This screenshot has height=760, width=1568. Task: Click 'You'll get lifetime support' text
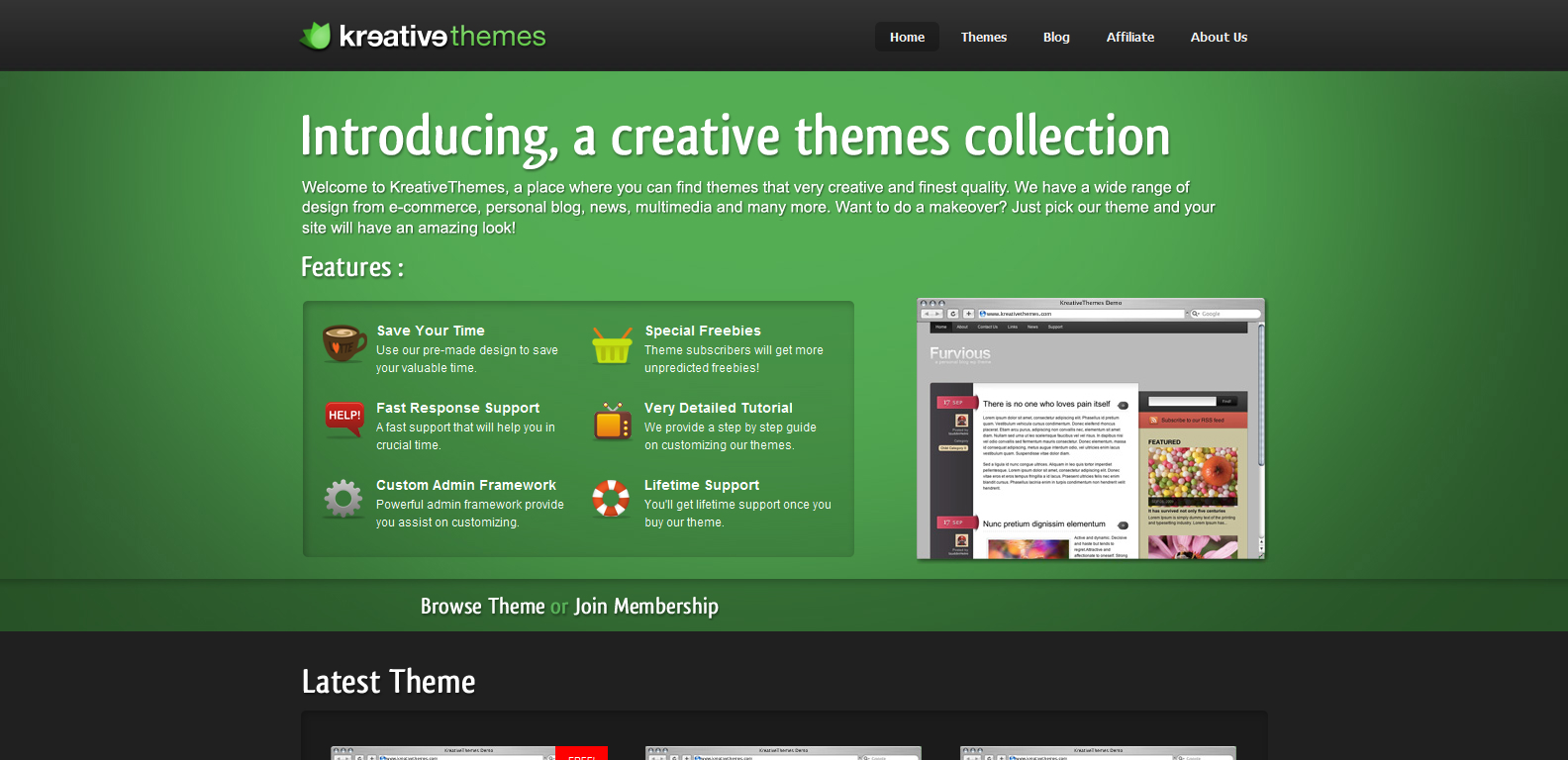(x=737, y=514)
